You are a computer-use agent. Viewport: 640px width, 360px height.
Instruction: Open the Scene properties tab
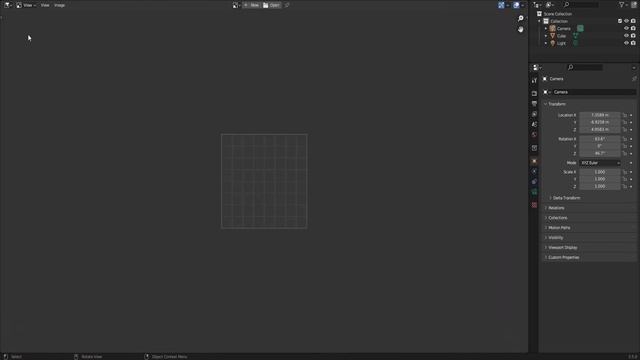point(534,124)
